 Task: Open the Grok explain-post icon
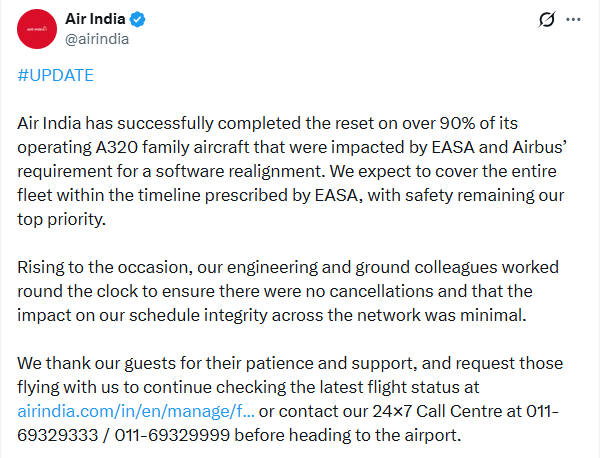pos(546,20)
